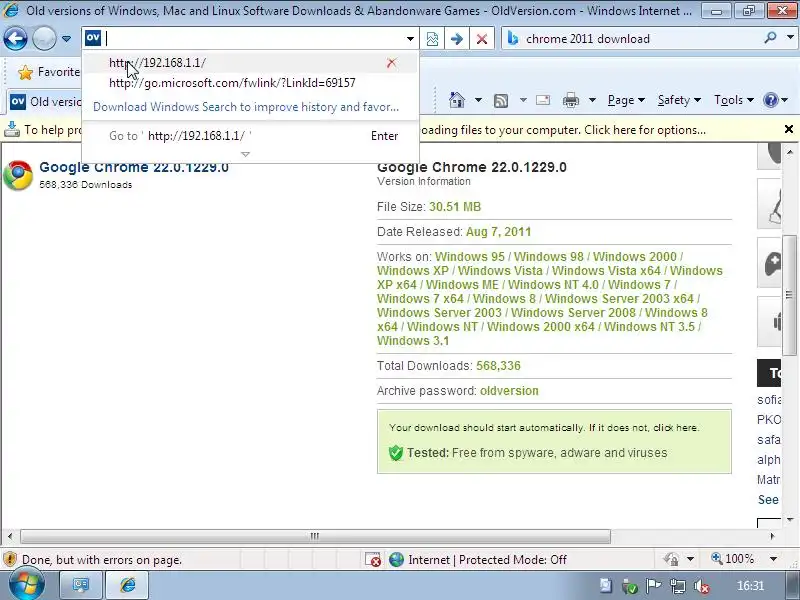Click the muted volume tray icon

pos(702,586)
